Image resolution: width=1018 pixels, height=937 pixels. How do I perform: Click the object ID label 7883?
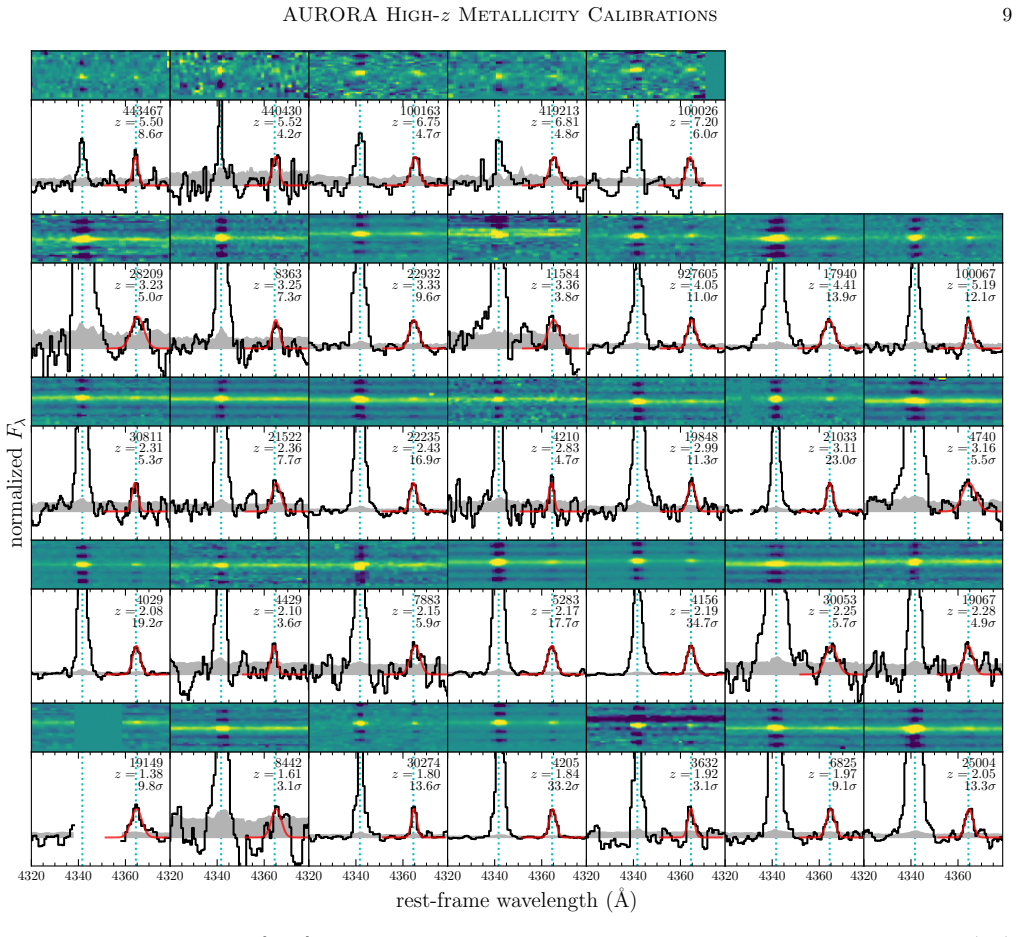pyautogui.click(x=427, y=600)
